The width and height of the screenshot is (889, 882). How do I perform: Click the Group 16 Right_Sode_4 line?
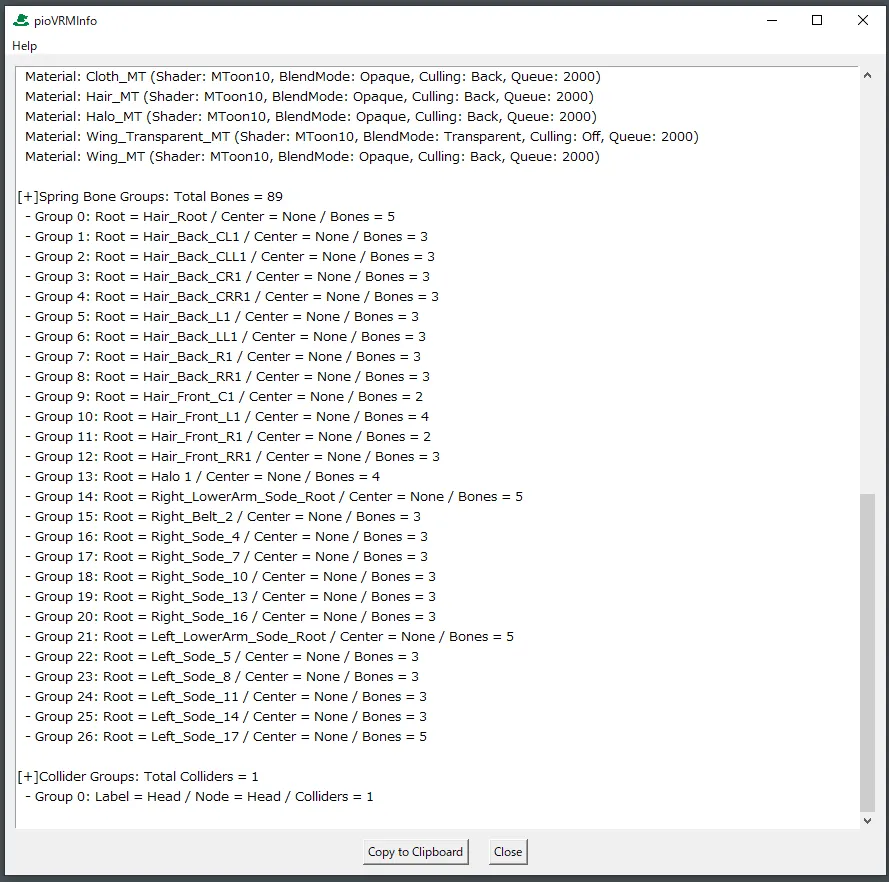click(226, 537)
